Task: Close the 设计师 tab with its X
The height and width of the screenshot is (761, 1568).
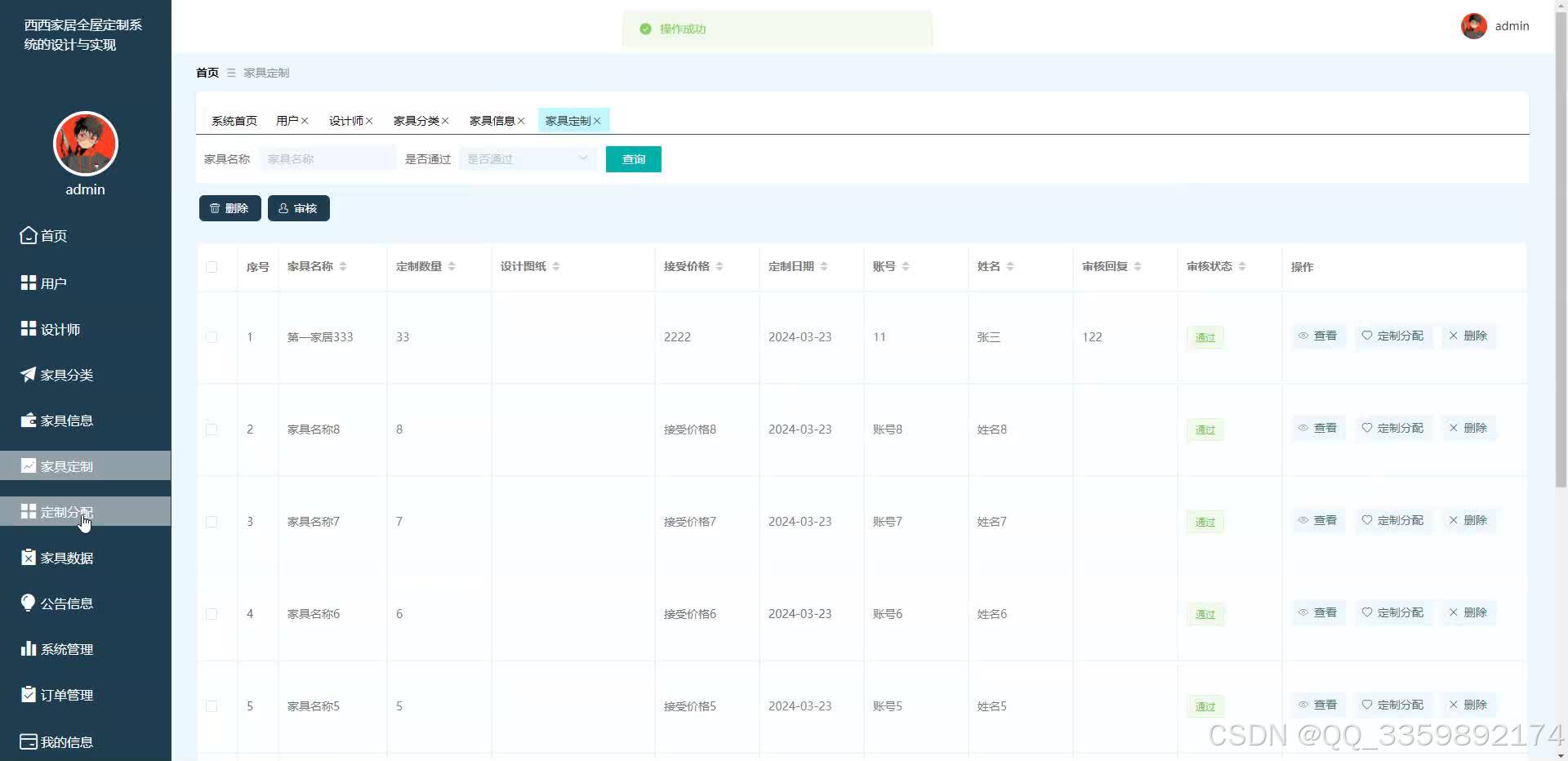Action: pyautogui.click(x=369, y=121)
